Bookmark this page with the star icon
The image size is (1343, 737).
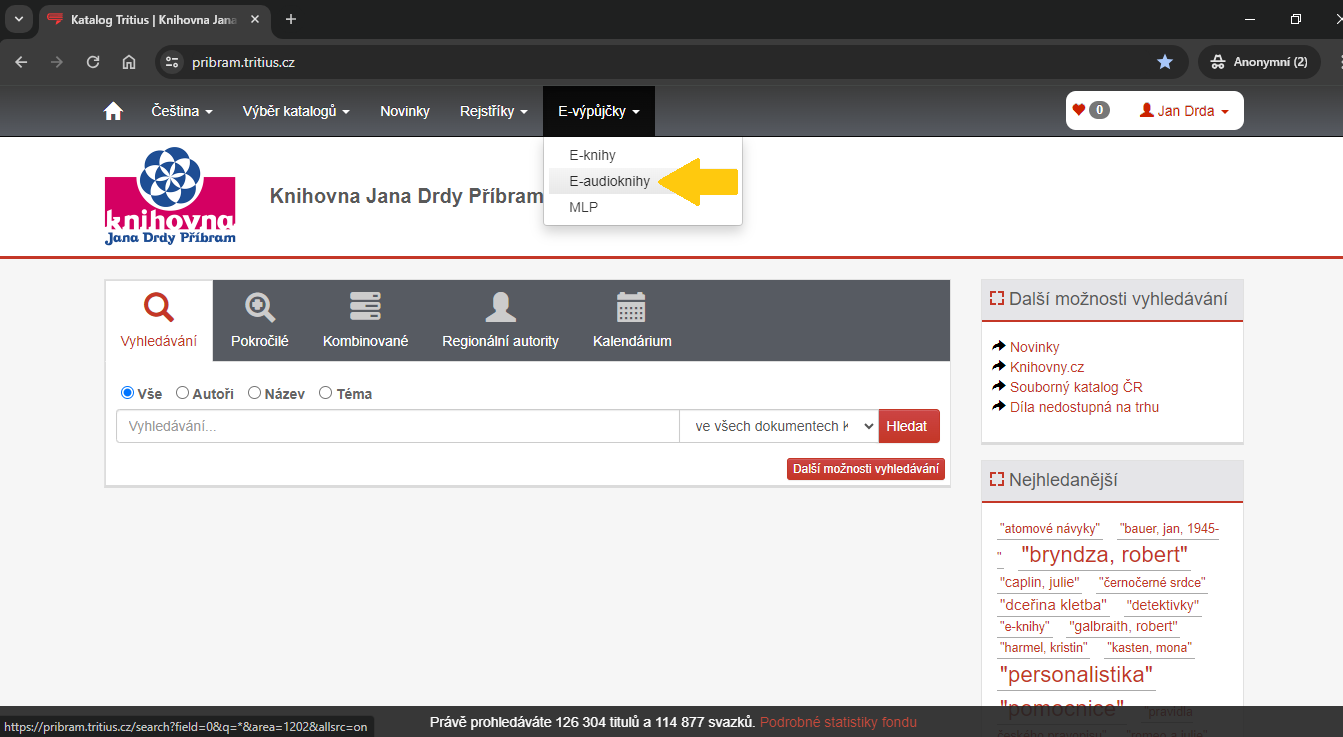[1164, 62]
